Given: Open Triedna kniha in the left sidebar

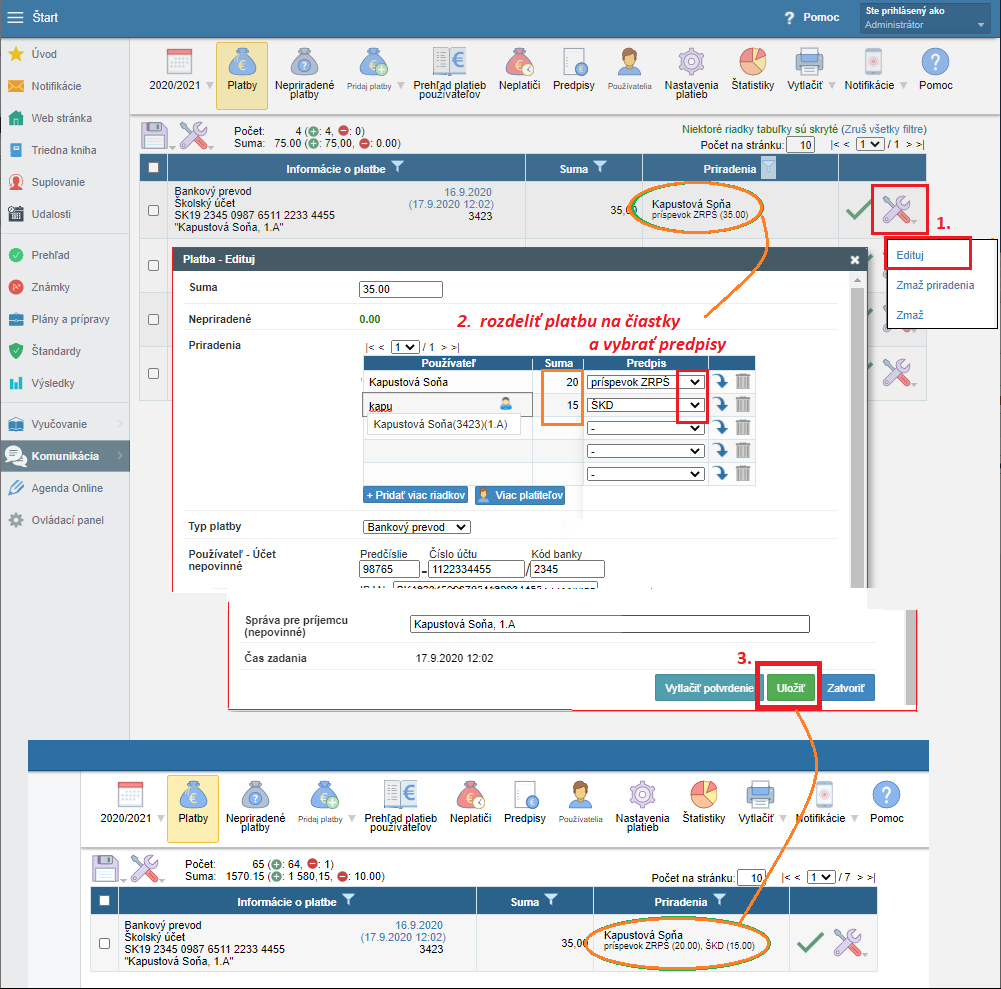Looking at the screenshot, I should click(64, 150).
